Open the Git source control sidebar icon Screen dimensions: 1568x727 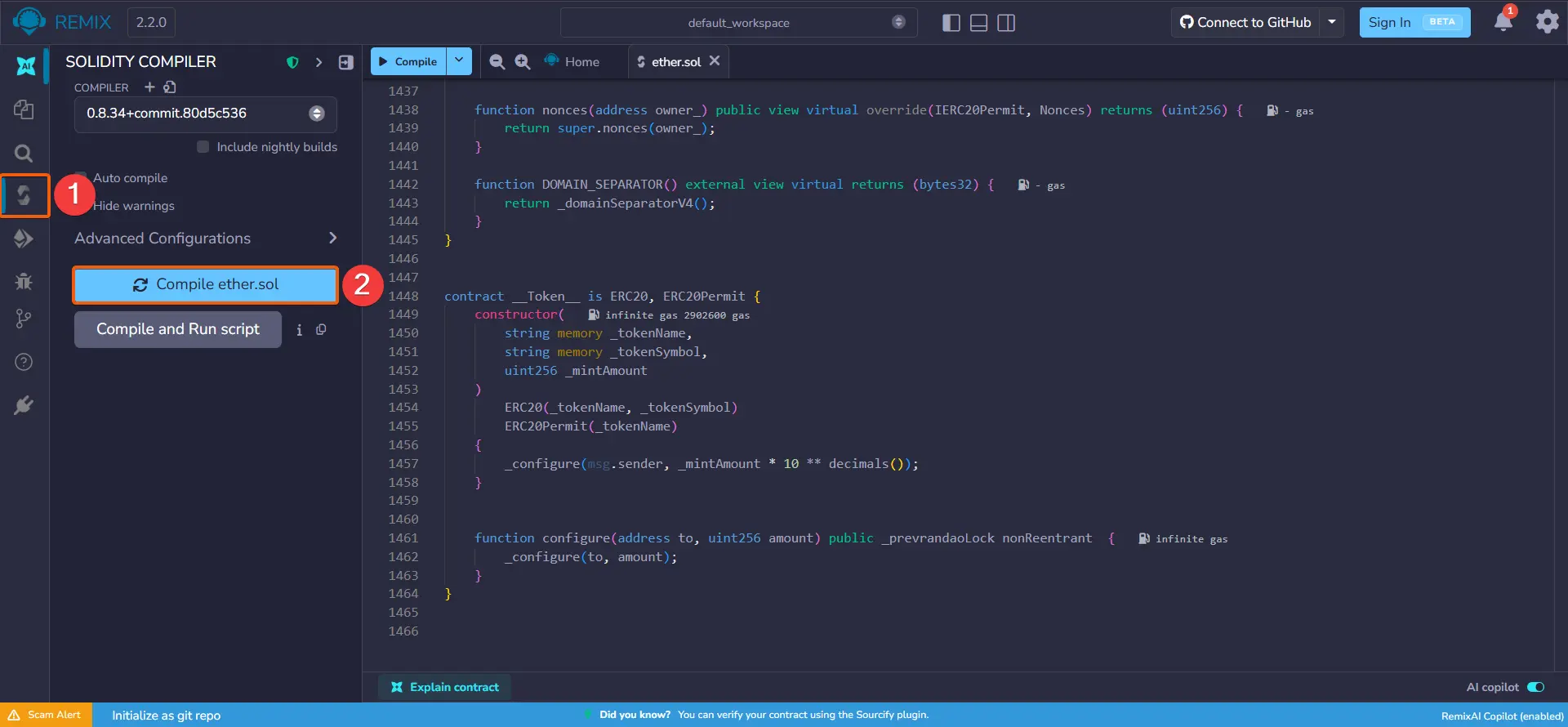point(24,319)
